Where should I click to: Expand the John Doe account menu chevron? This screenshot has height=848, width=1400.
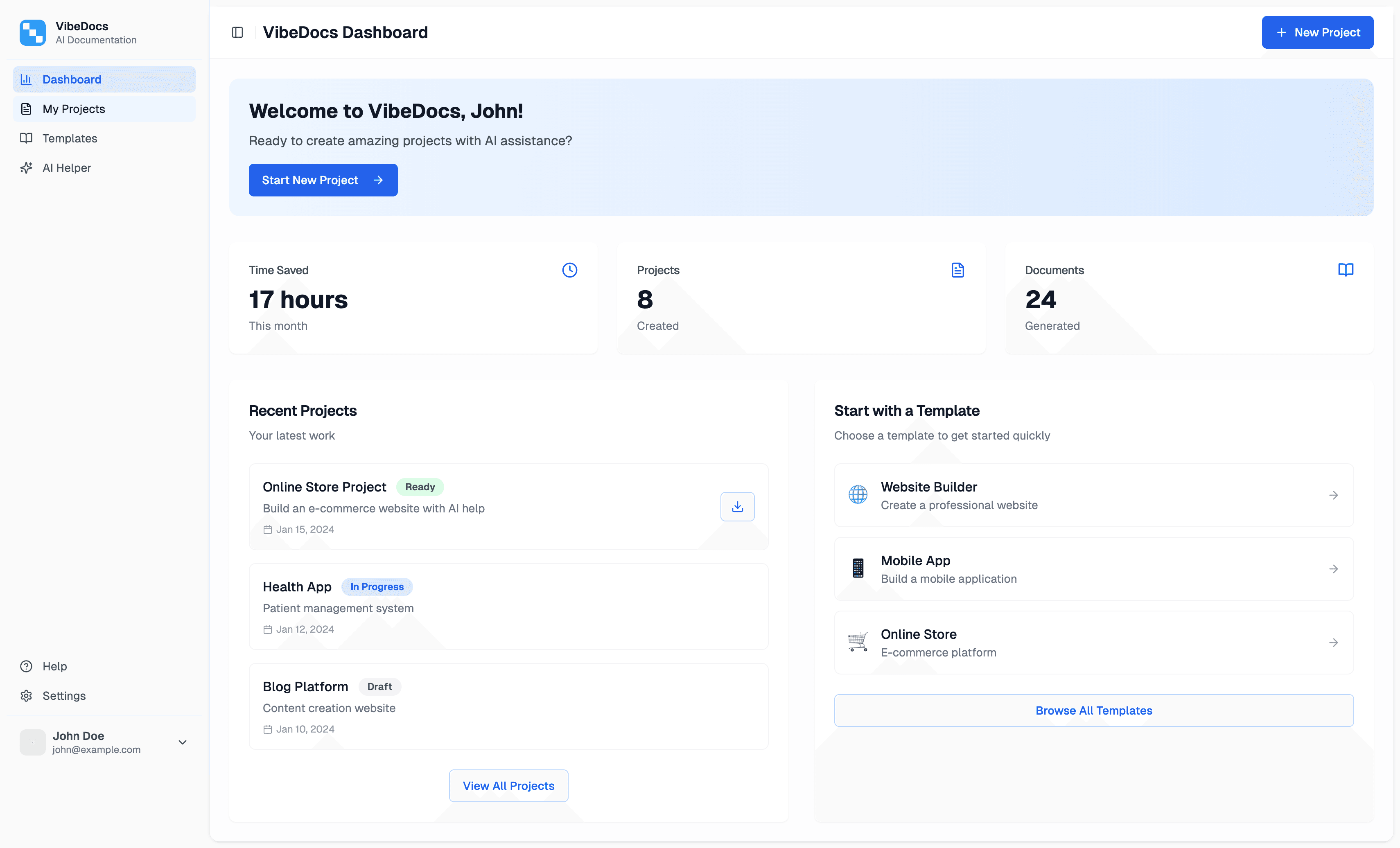coord(183,742)
